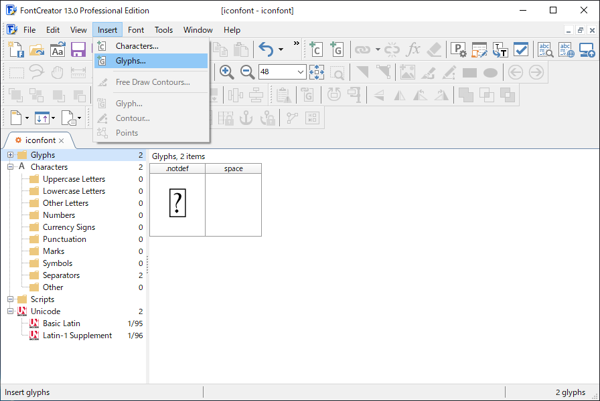
Task: Collapse the Unicode tree node
Action: (x=10, y=311)
